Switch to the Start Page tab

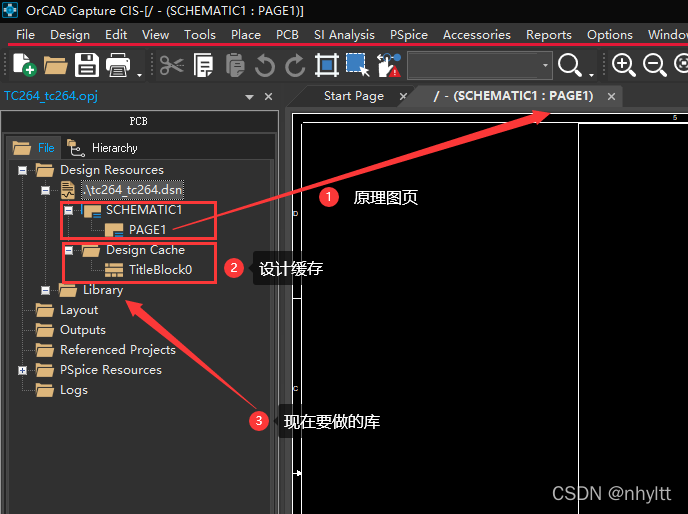click(353, 96)
